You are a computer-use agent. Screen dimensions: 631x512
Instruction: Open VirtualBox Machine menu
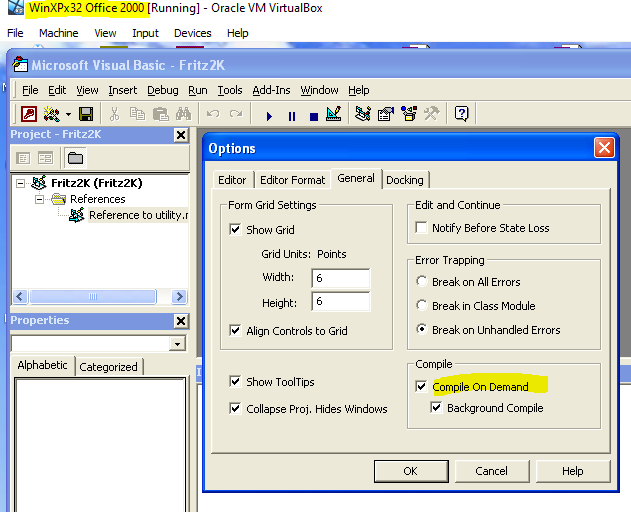point(58,33)
